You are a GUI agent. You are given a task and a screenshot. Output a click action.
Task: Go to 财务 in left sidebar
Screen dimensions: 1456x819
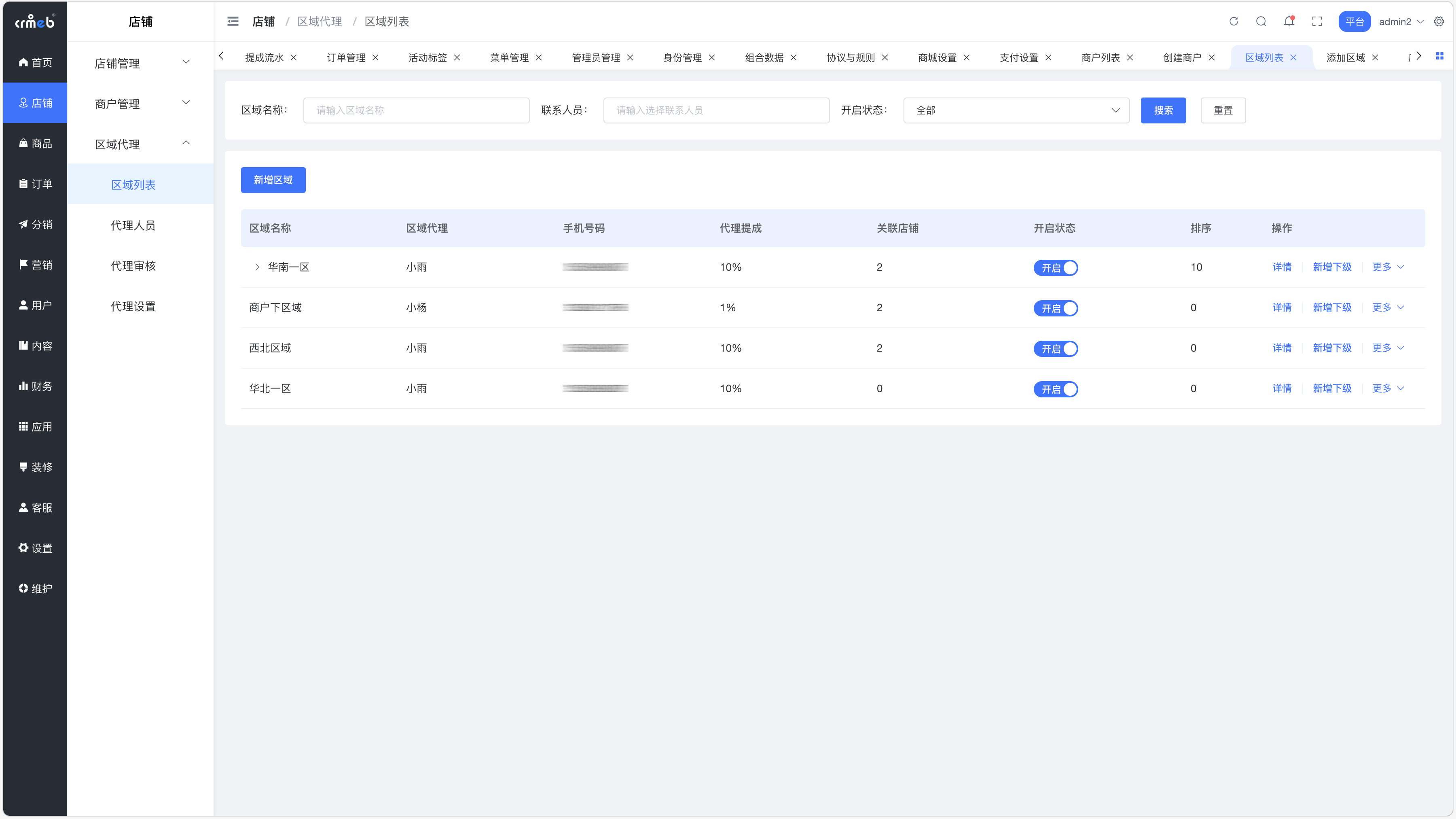[35, 386]
